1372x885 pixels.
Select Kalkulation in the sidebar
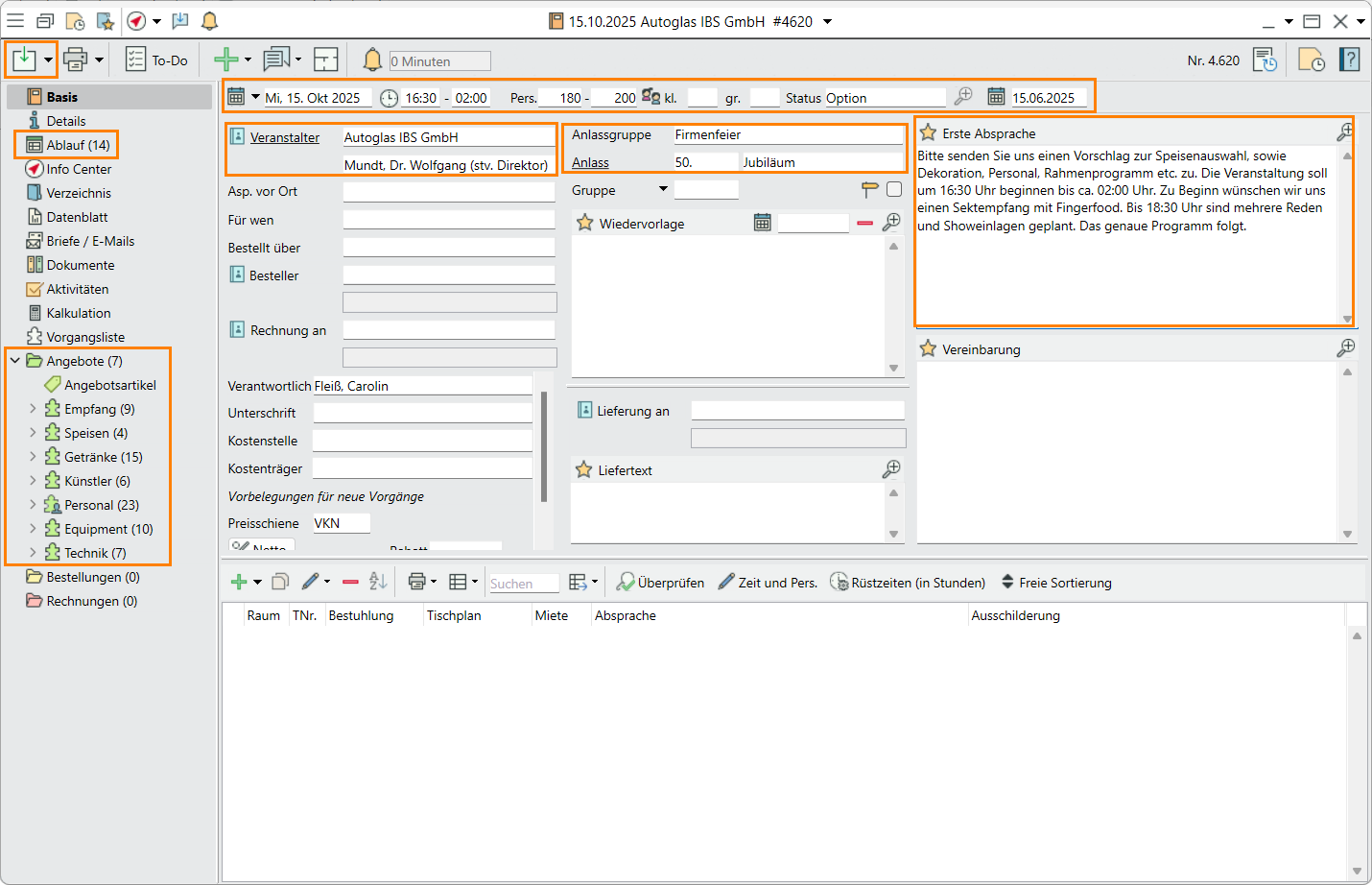pyautogui.click(x=78, y=313)
